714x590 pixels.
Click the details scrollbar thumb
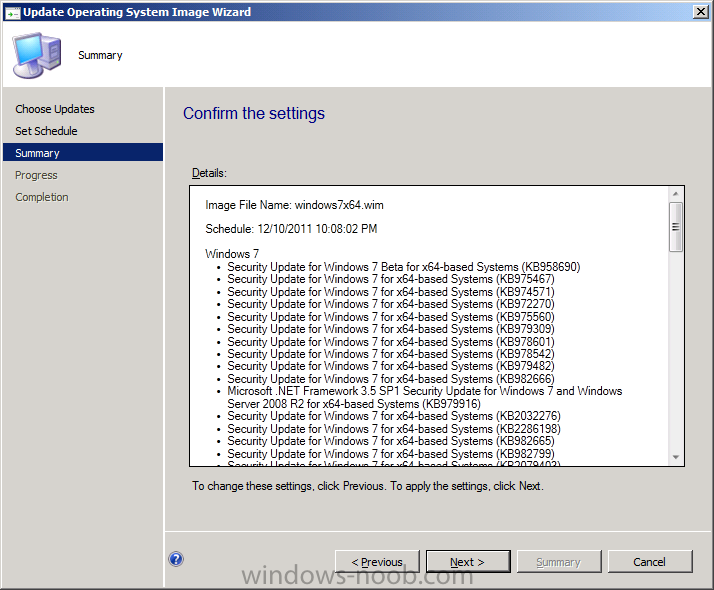tap(676, 227)
